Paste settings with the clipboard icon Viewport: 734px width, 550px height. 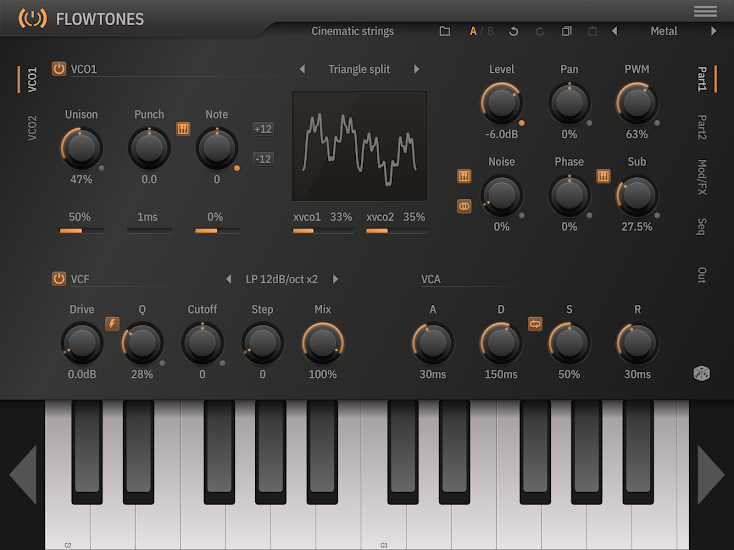point(592,31)
